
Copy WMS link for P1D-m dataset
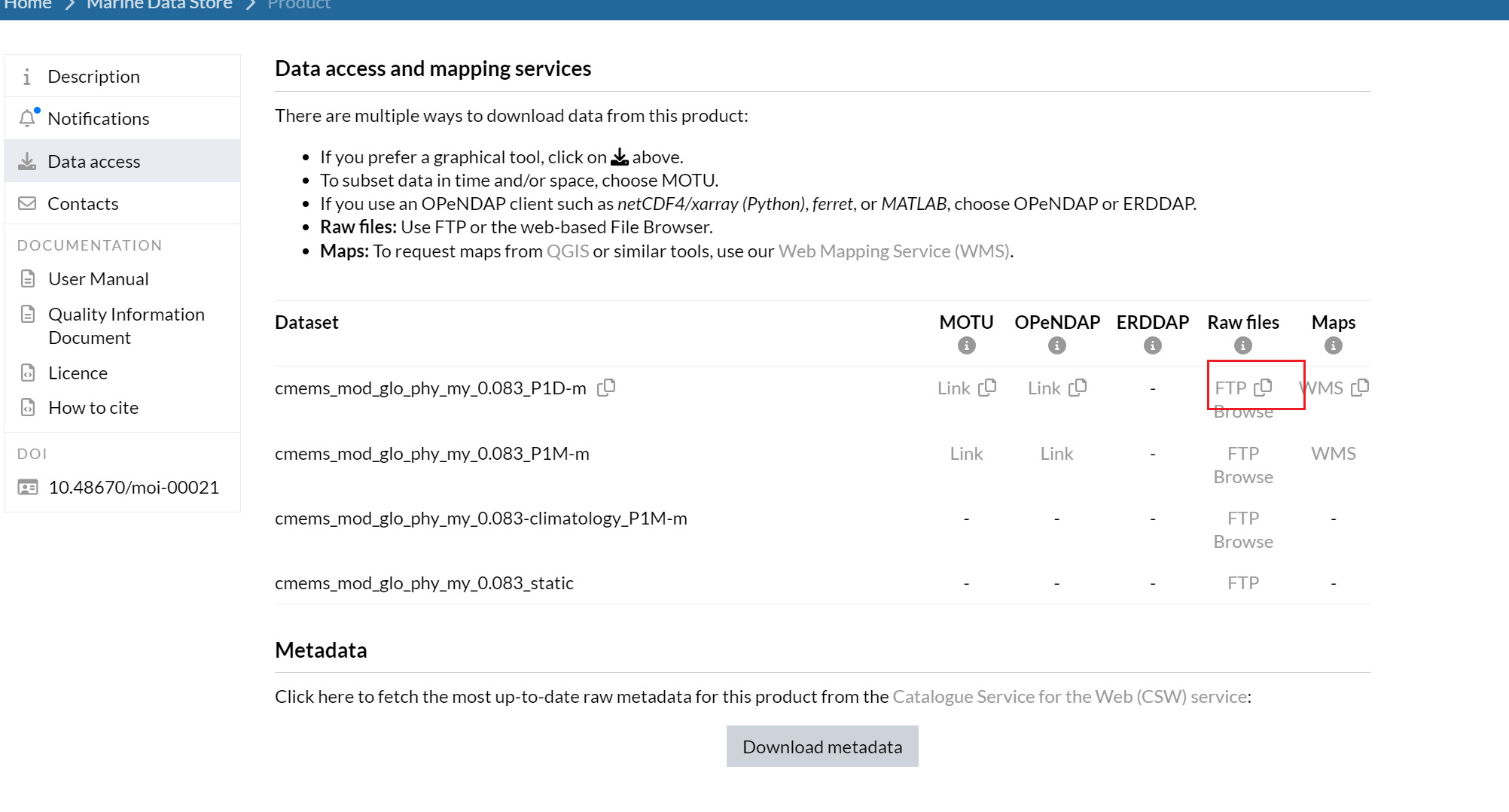[x=1360, y=388]
